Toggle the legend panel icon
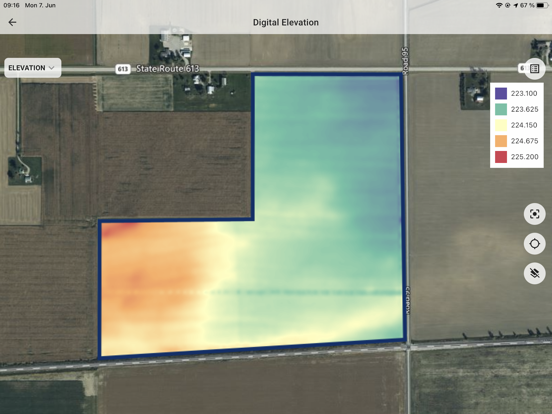The height and width of the screenshot is (414, 552). [x=534, y=68]
